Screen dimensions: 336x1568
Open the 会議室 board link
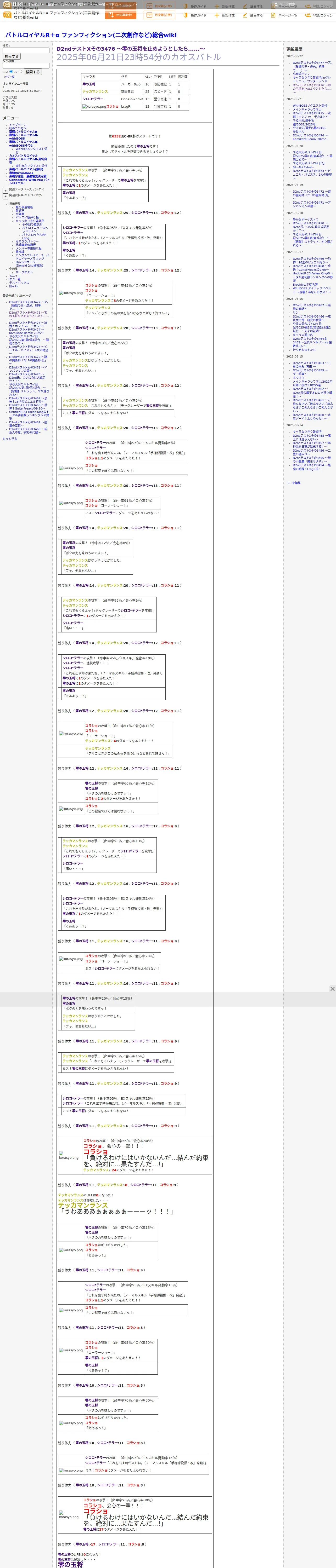pyautogui.click(x=20, y=214)
